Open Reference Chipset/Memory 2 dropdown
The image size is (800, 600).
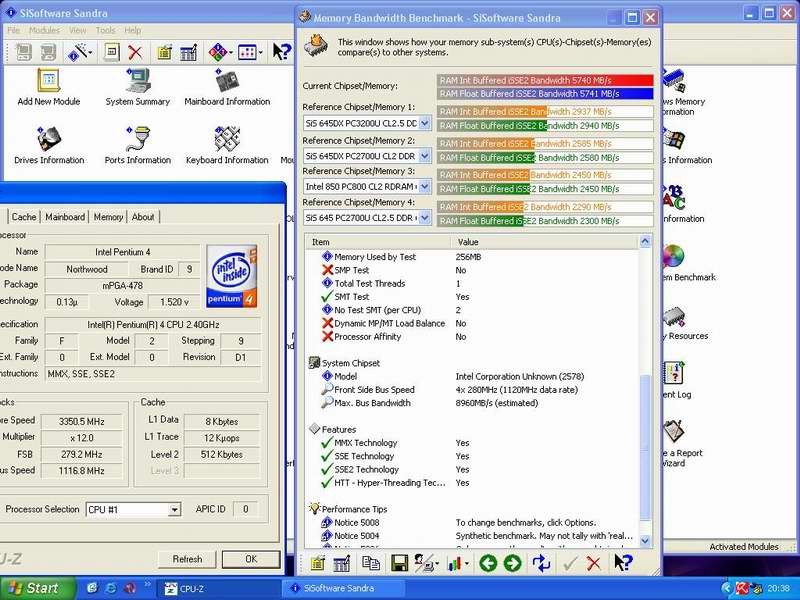tap(424, 155)
